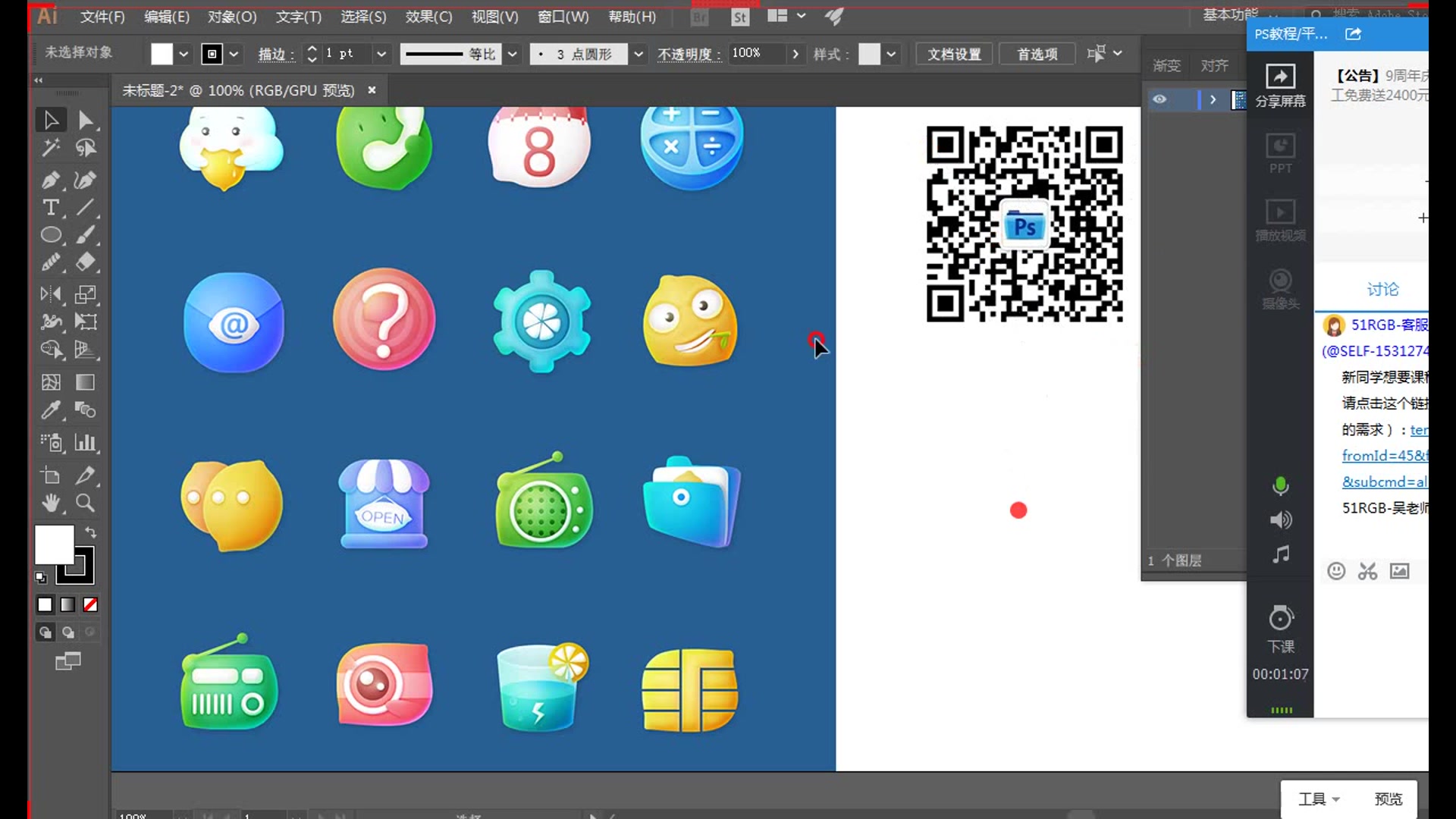Open 对象(O) menu

232,17
